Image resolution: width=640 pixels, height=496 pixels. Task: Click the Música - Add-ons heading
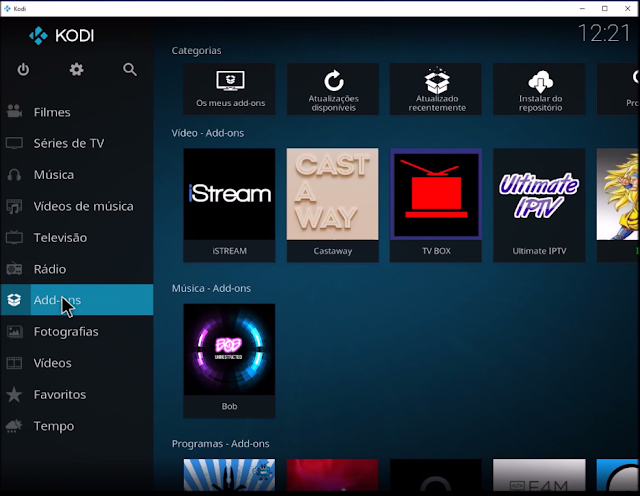coord(211,288)
